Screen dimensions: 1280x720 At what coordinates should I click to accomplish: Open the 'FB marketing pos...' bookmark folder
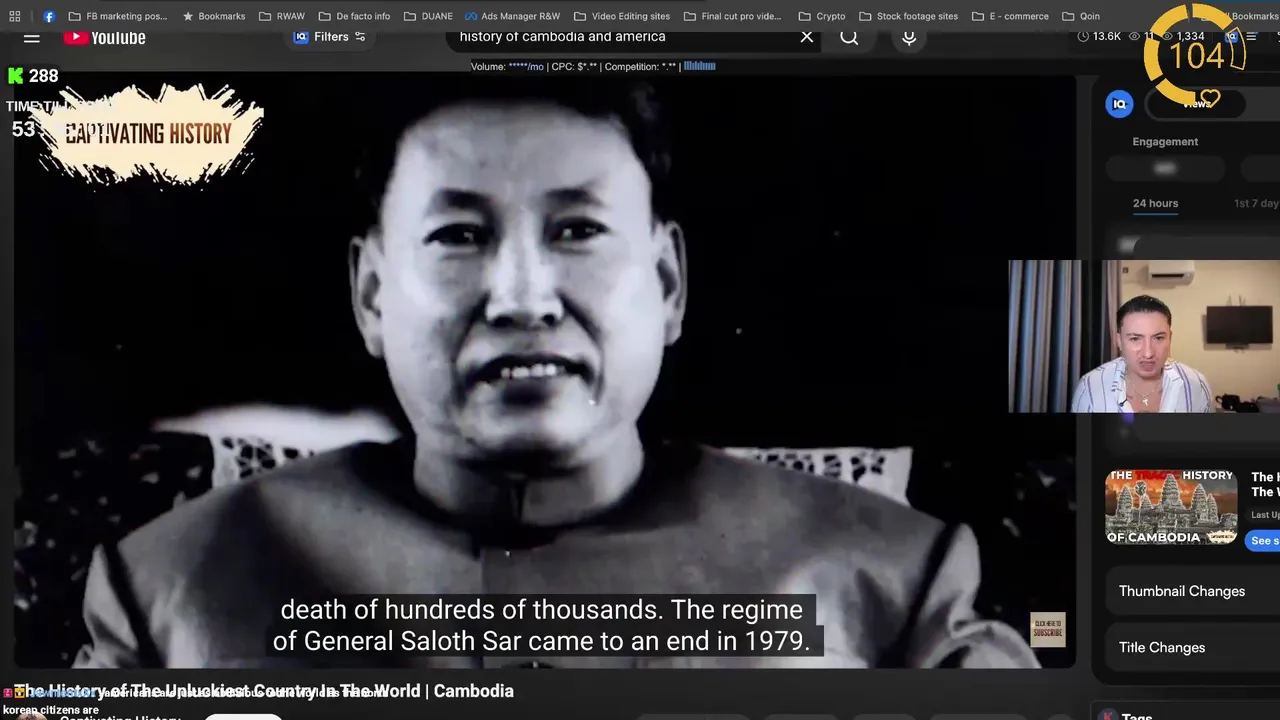click(118, 16)
